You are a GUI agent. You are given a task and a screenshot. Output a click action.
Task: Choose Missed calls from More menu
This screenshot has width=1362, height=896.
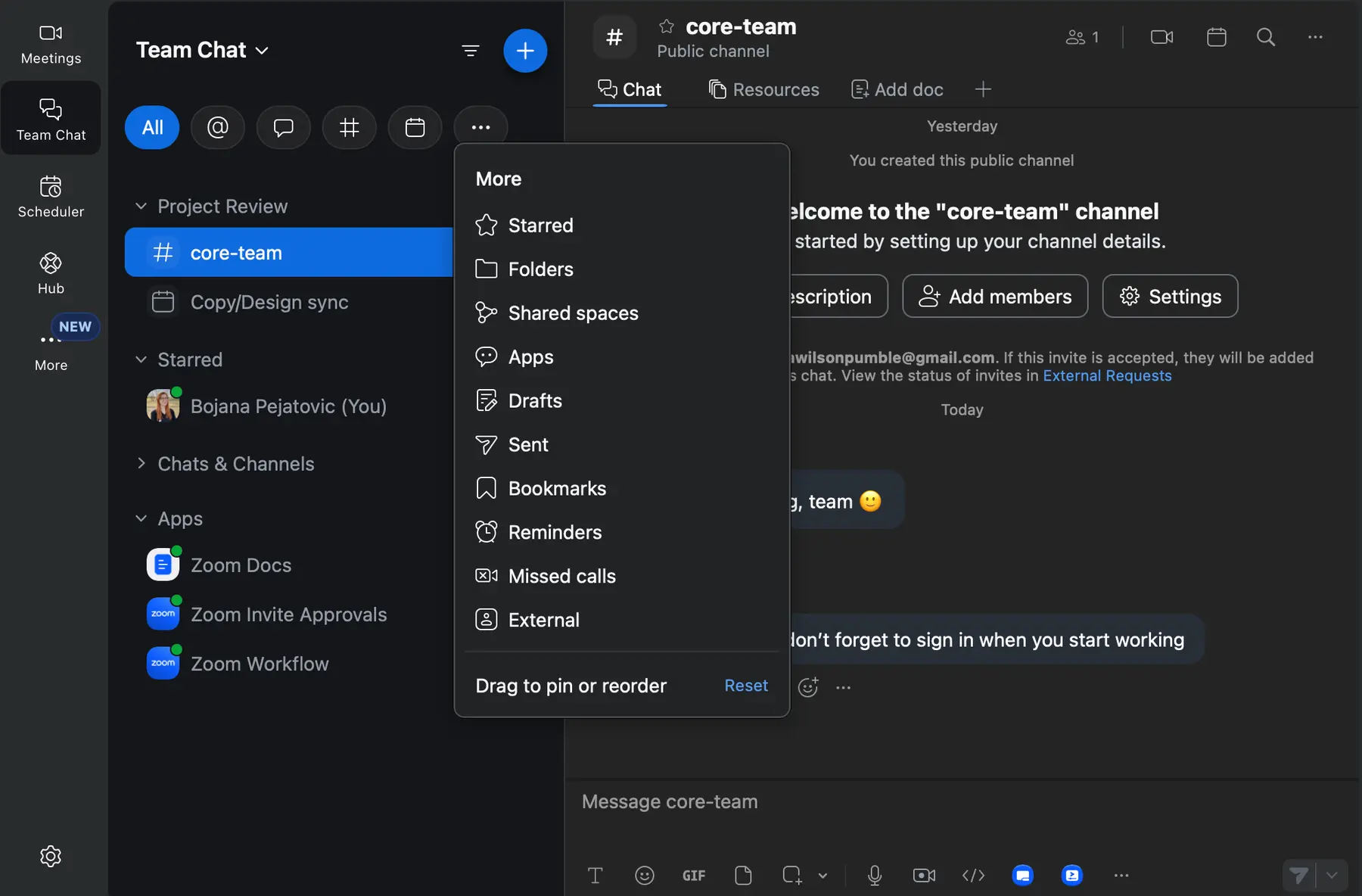tap(621, 577)
